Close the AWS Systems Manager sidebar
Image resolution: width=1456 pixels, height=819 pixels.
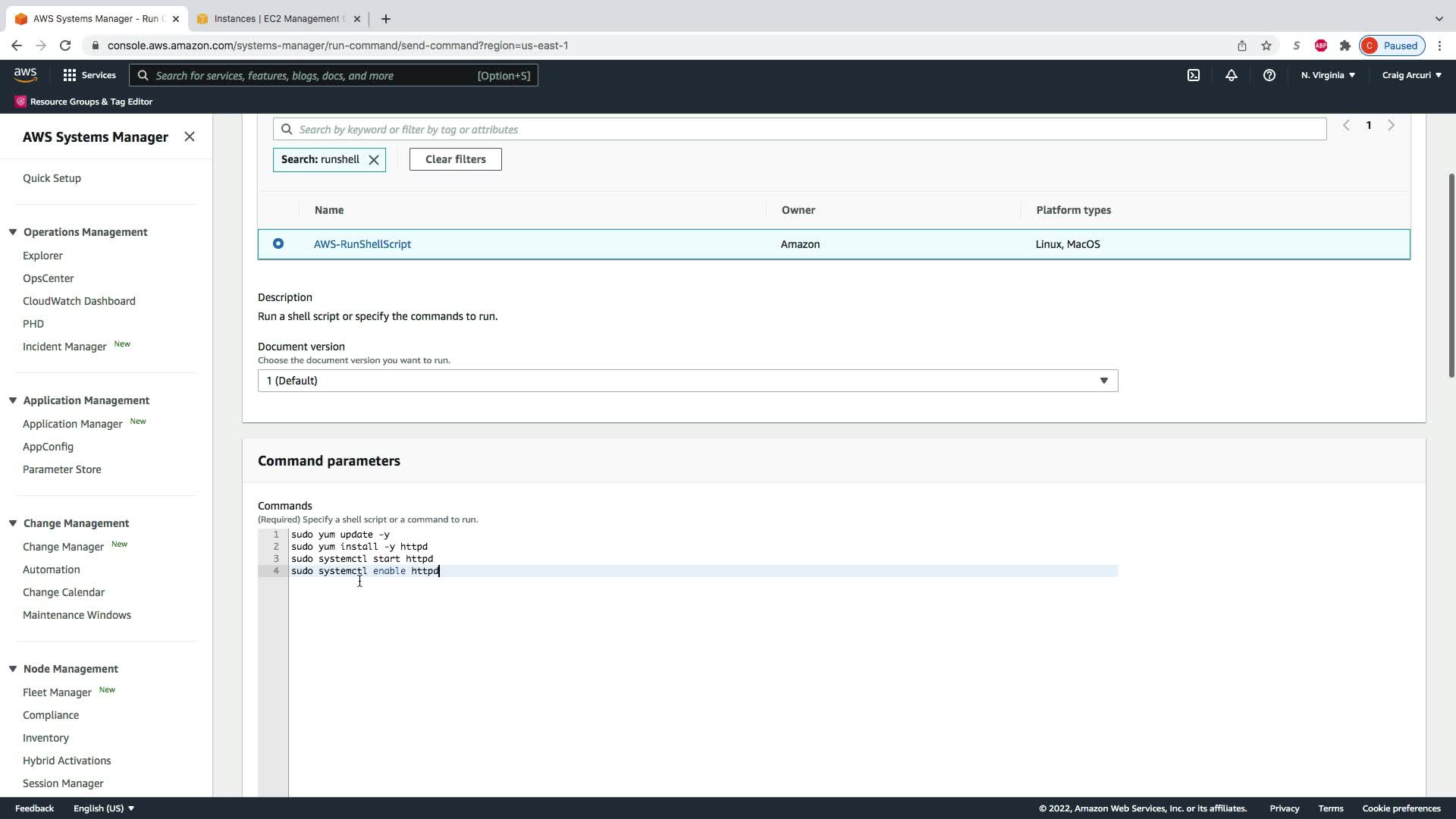pyautogui.click(x=190, y=136)
